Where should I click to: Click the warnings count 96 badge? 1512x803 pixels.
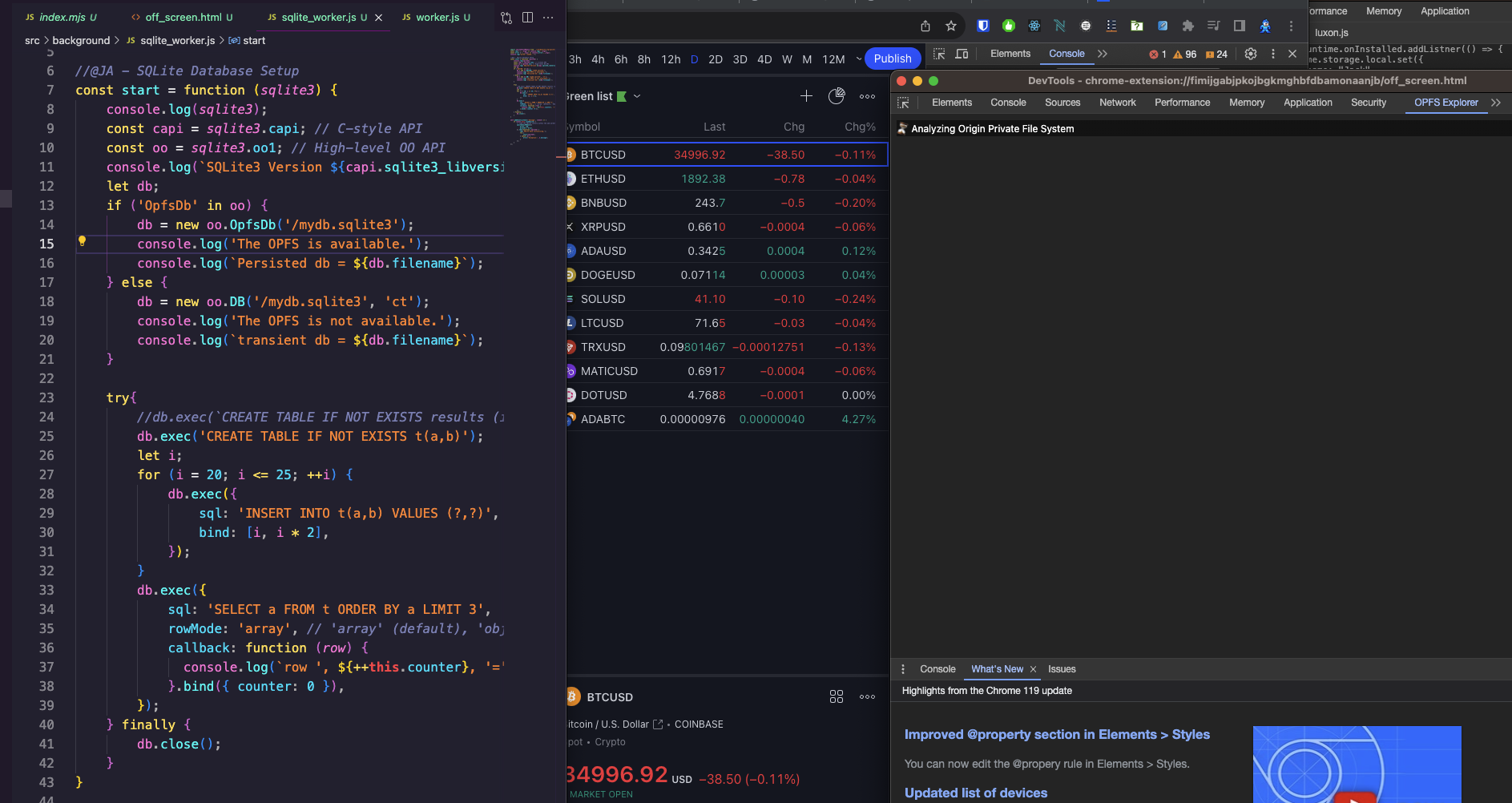(x=1185, y=54)
